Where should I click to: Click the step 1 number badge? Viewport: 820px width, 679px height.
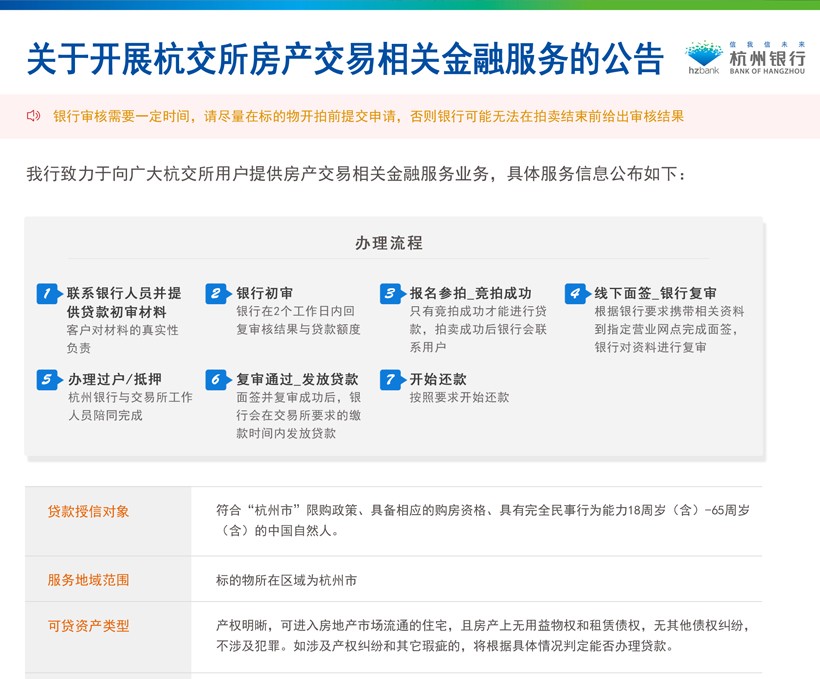click(x=48, y=294)
